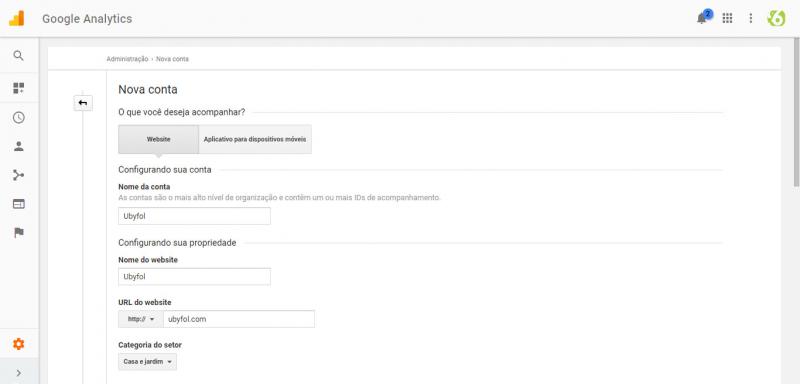This screenshot has height=384, width=800.
Task: Open Audience person icon in the sidebar
Action: tap(18, 147)
